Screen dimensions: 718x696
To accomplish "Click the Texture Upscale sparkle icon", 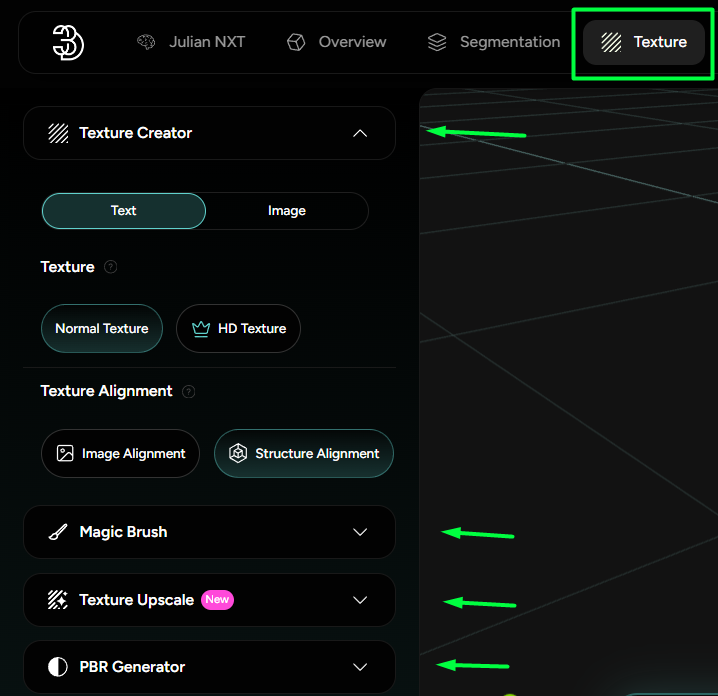I will pos(58,600).
